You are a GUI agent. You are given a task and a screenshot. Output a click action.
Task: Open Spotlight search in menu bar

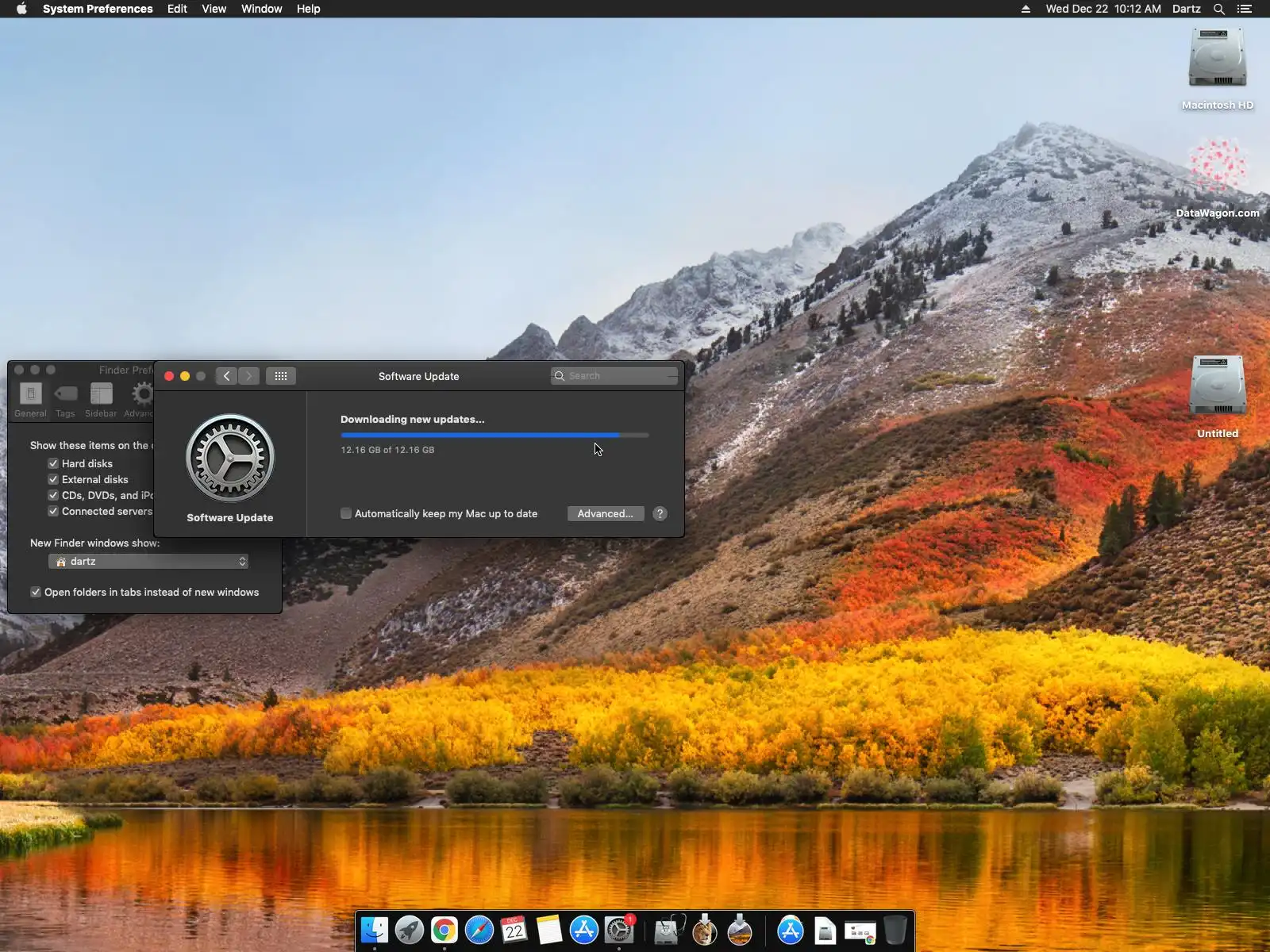[x=1219, y=9]
